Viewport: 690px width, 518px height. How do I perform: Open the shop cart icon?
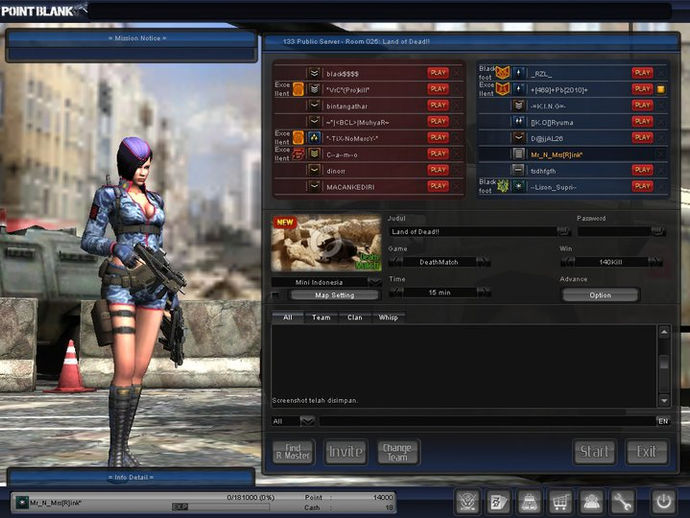560,501
